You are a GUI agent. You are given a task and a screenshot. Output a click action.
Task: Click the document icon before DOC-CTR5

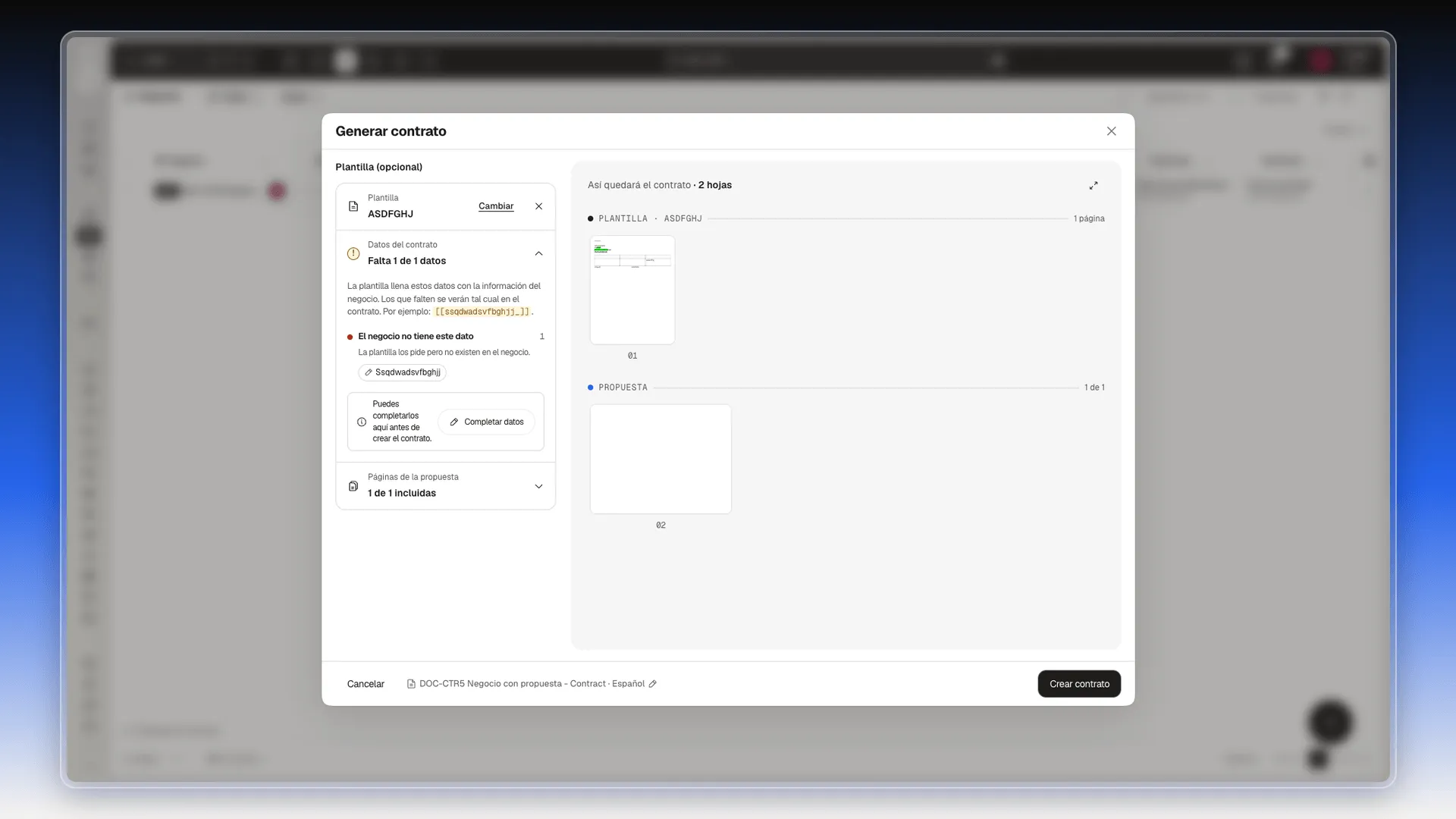coord(411,684)
